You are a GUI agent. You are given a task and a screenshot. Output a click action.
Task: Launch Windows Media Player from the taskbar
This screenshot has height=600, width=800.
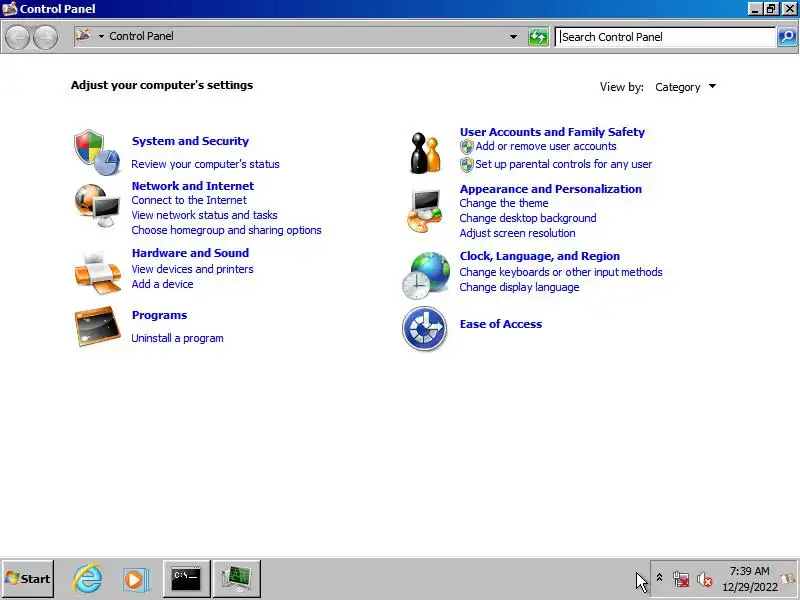136,579
